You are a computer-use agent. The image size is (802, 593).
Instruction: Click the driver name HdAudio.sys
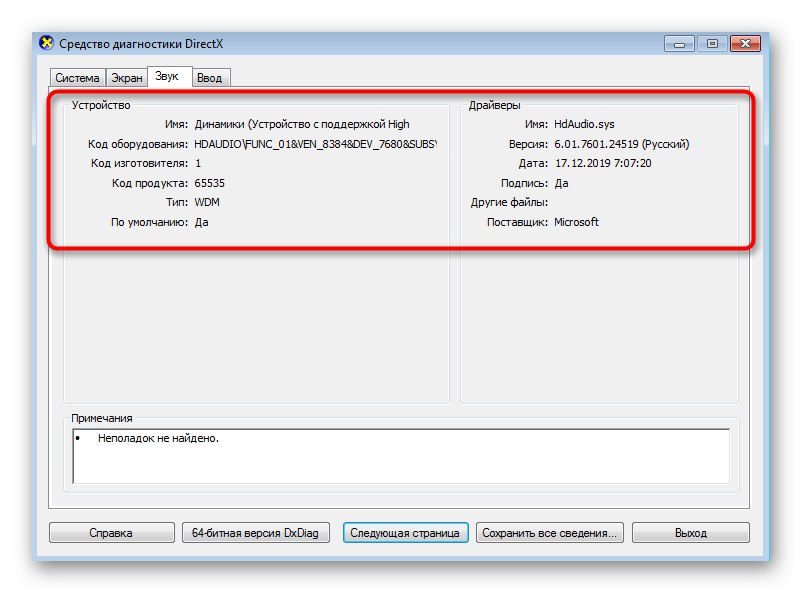click(x=584, y=124)
